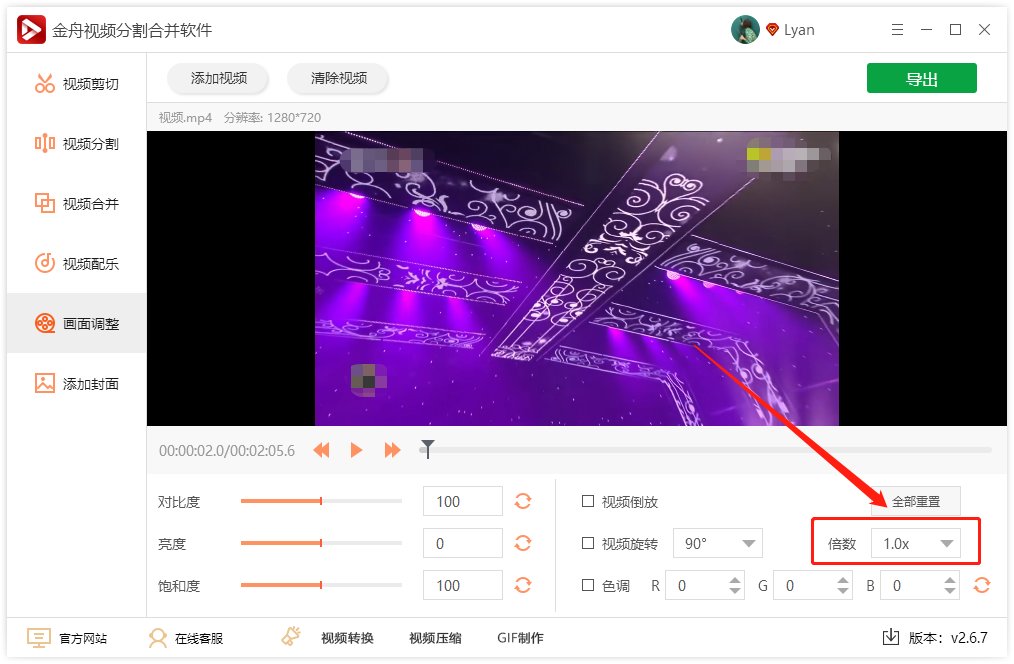The image size is (1014, 664).
Task: Click the 全部重置 reset all button
Action: pos(914,501)
